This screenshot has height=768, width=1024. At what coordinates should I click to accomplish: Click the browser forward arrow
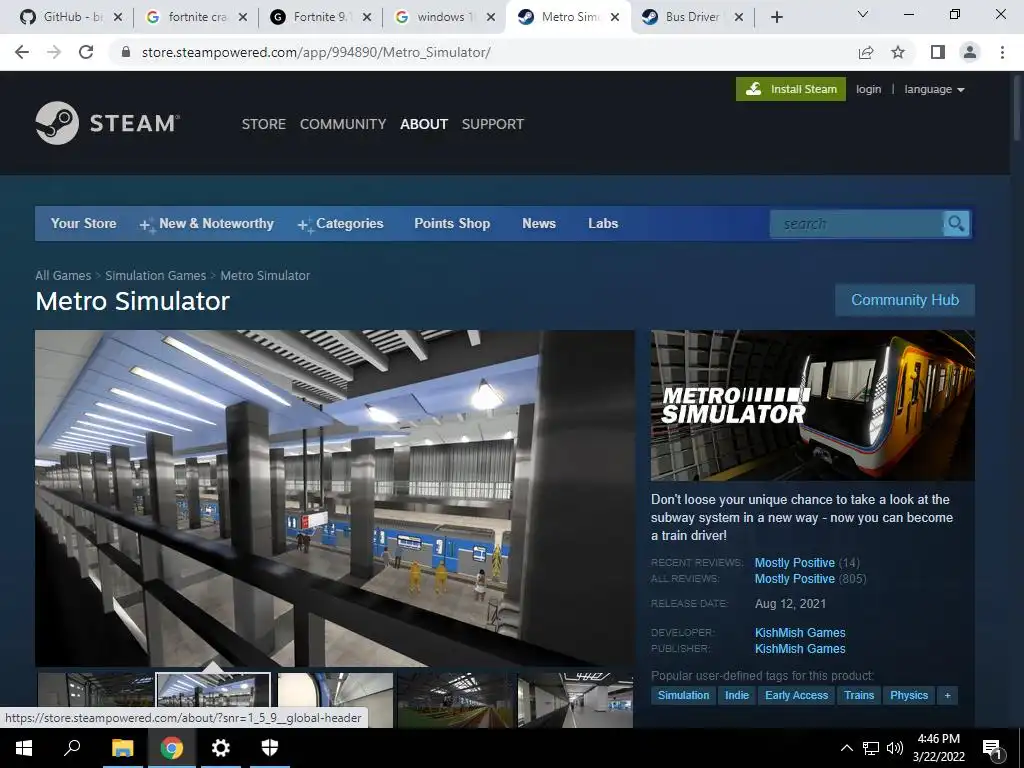(54, 52)
